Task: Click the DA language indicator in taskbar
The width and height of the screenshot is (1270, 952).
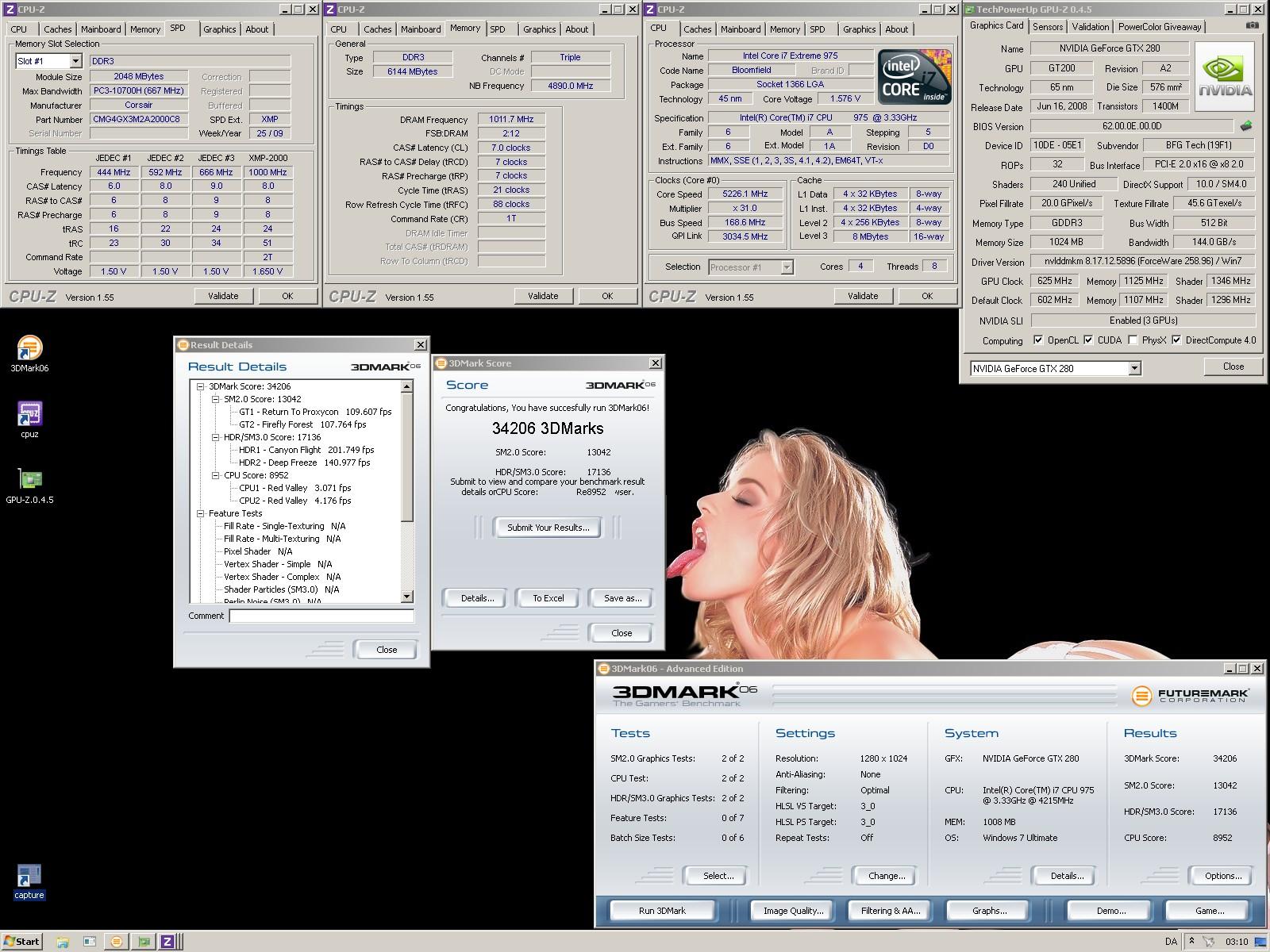Action: 1171,942
